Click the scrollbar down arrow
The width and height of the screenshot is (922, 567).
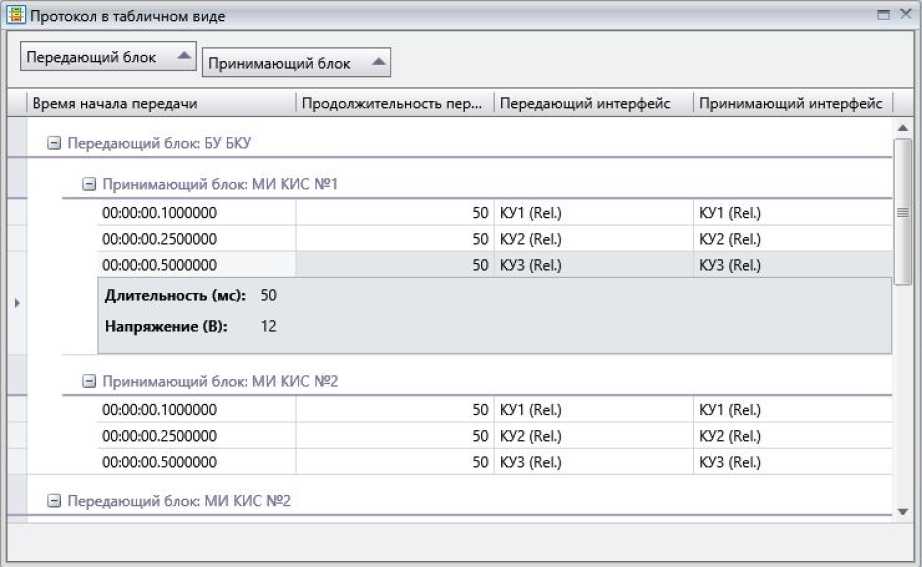click(903, 512)
